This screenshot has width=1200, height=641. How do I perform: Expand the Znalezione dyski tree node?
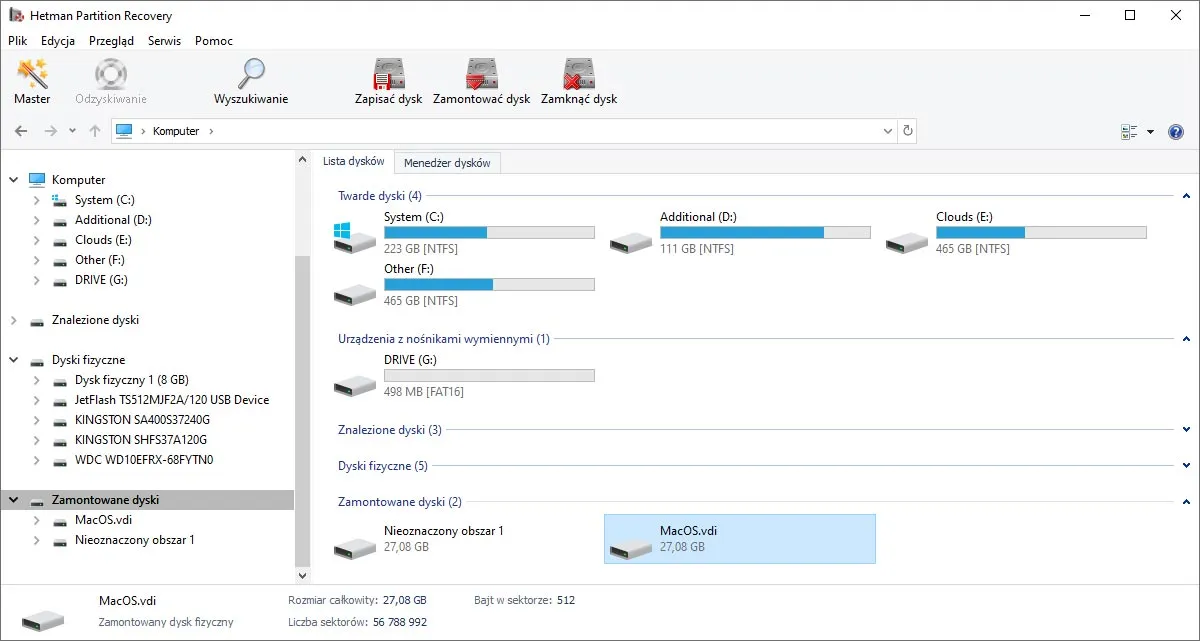pyautogui.click(x=13, y=320)
